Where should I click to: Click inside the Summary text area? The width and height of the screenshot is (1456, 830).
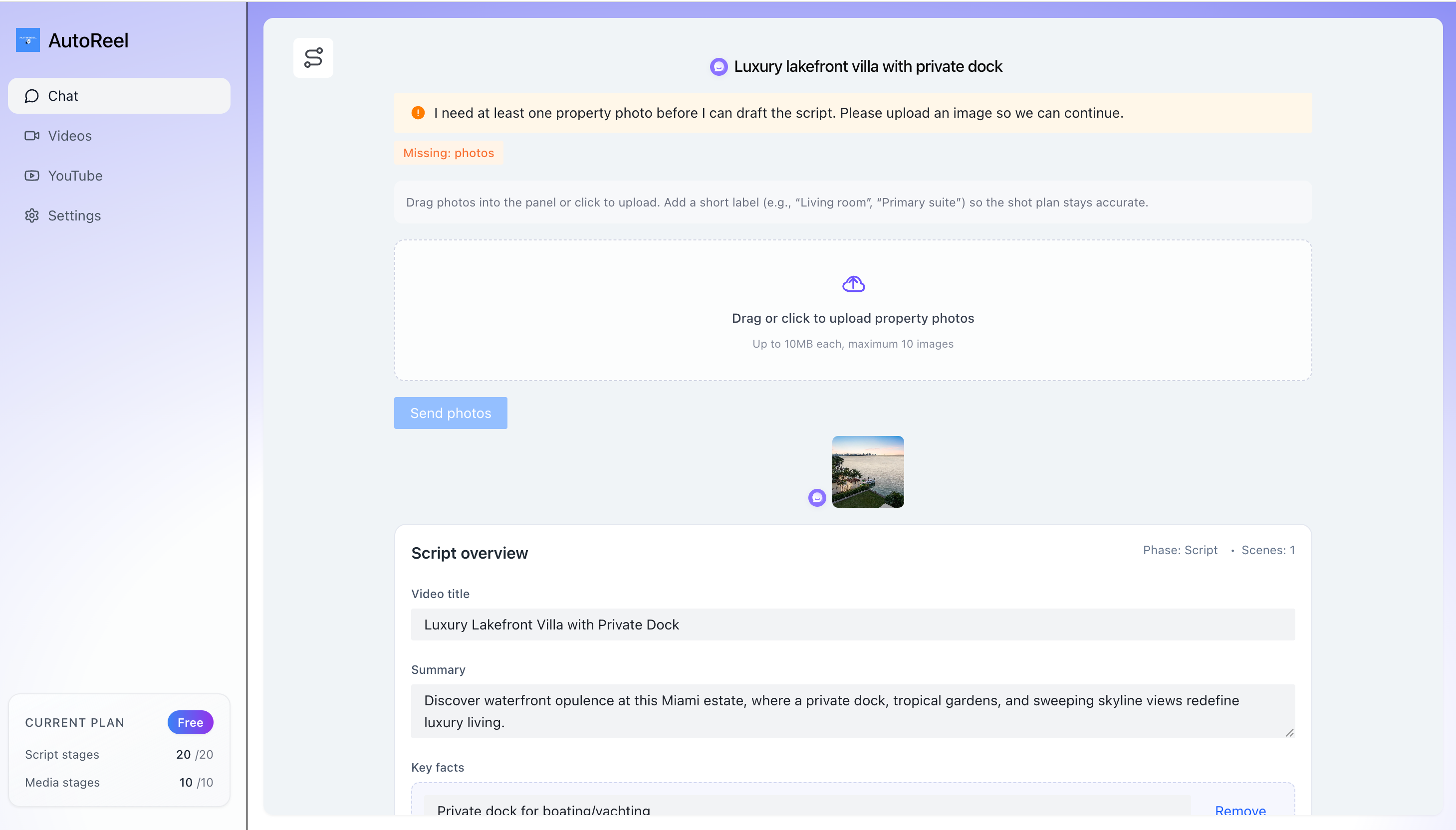tap(852, 711)
